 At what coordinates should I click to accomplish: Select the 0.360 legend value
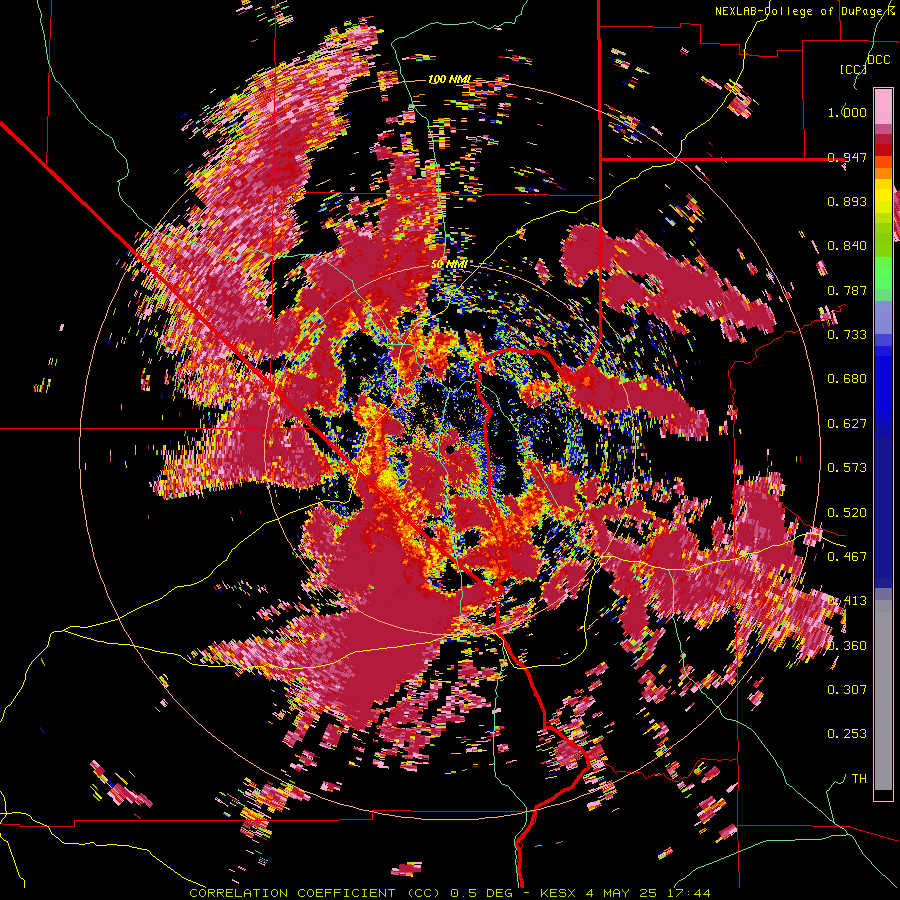tap(847, 646)
